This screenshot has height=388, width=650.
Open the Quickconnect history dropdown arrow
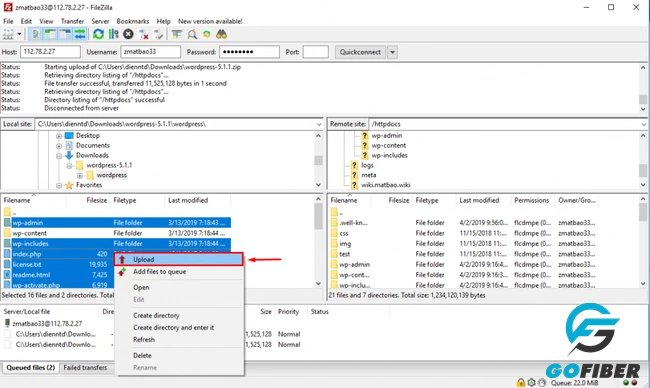coord(392,52)
